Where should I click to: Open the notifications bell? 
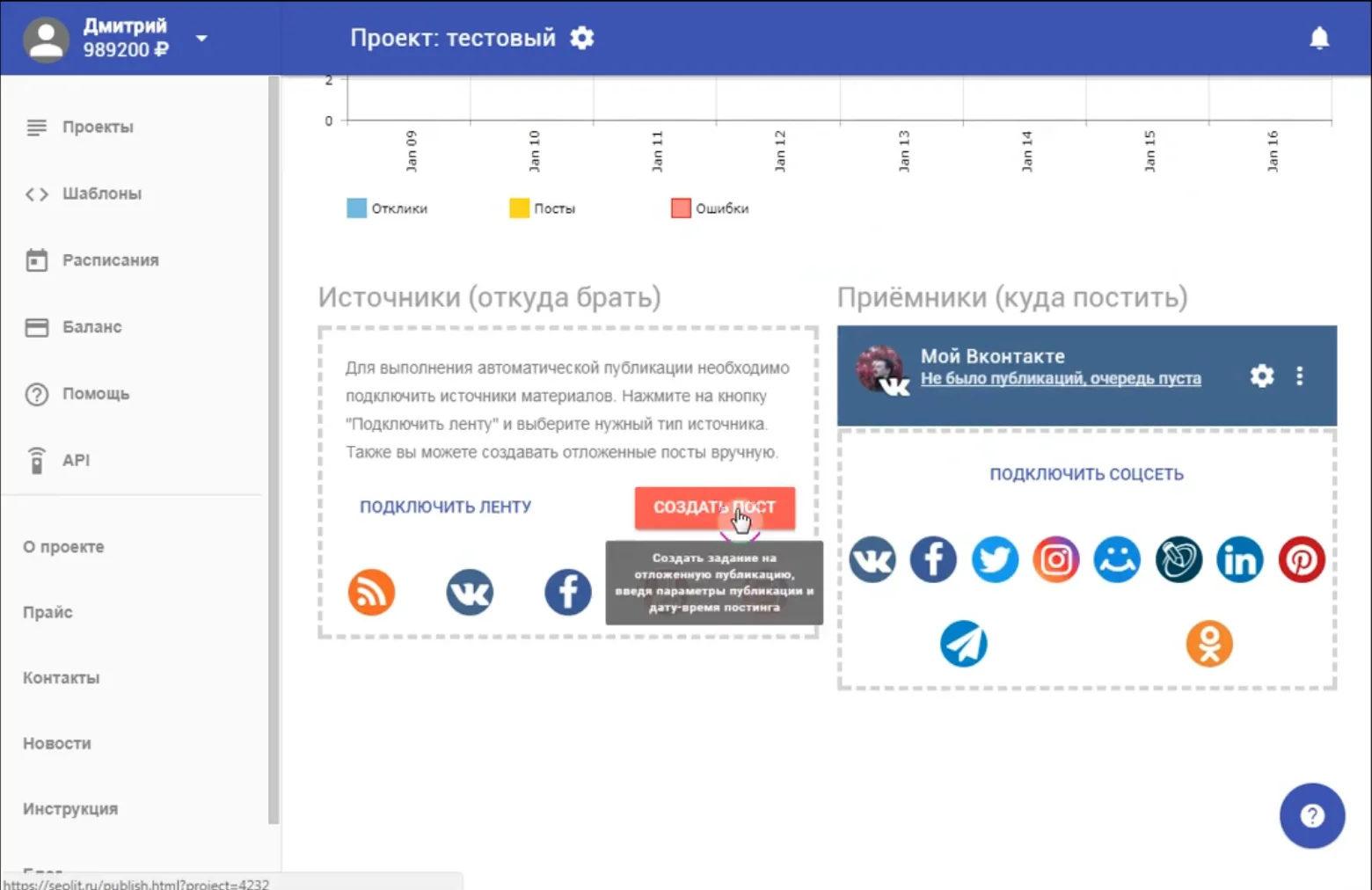1319,38
